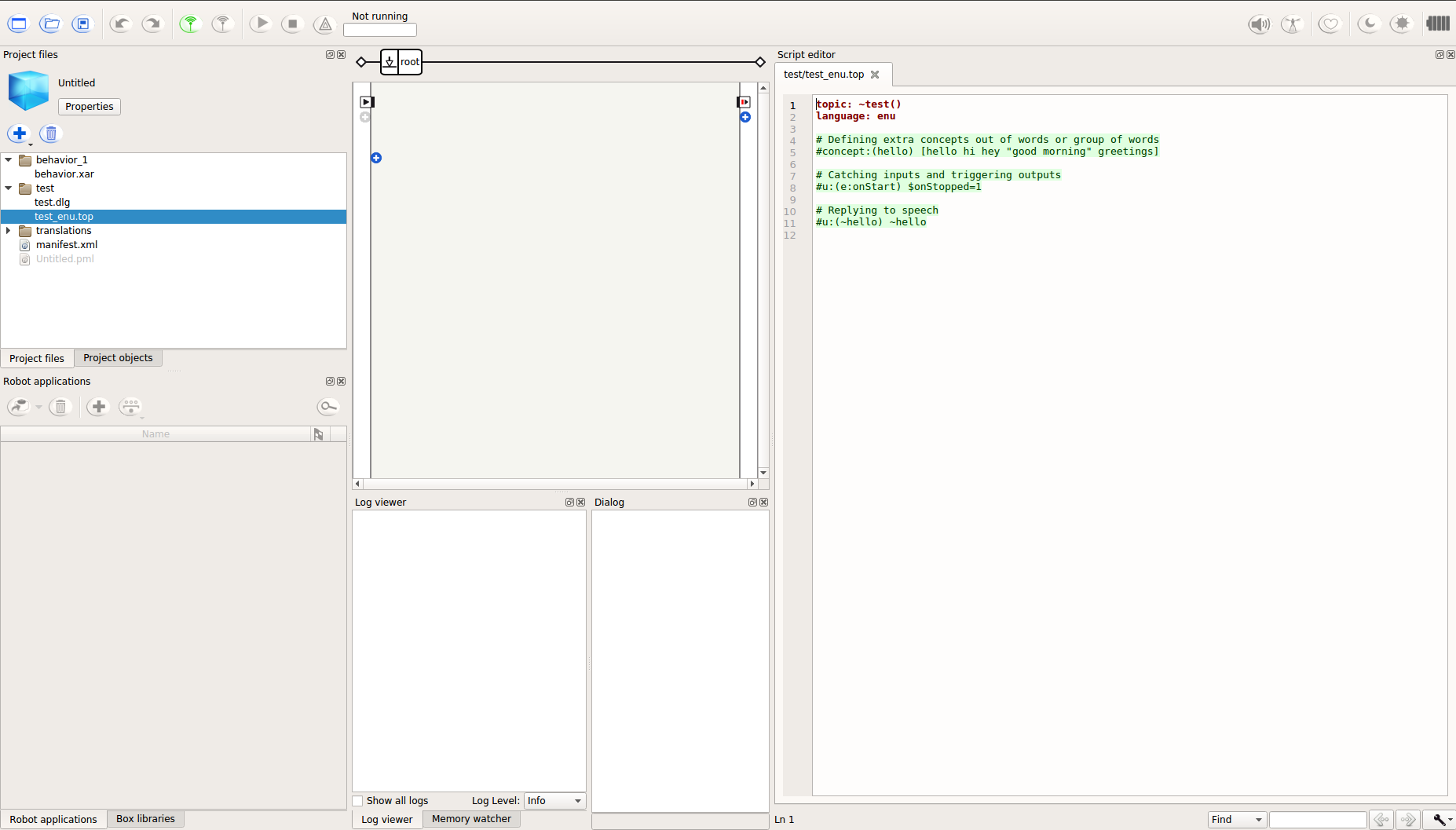Switch to Box libraries tab

click(145, 819)
